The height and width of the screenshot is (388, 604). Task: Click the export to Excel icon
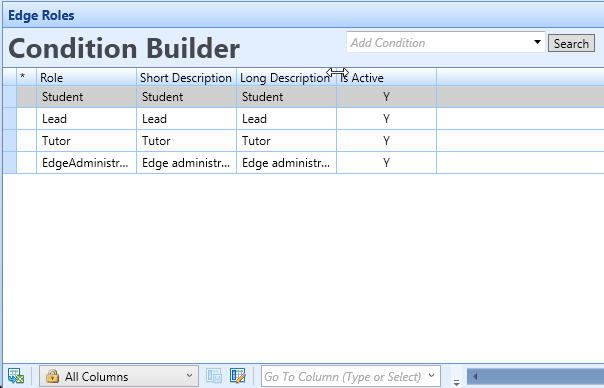[x=16, y=376]
